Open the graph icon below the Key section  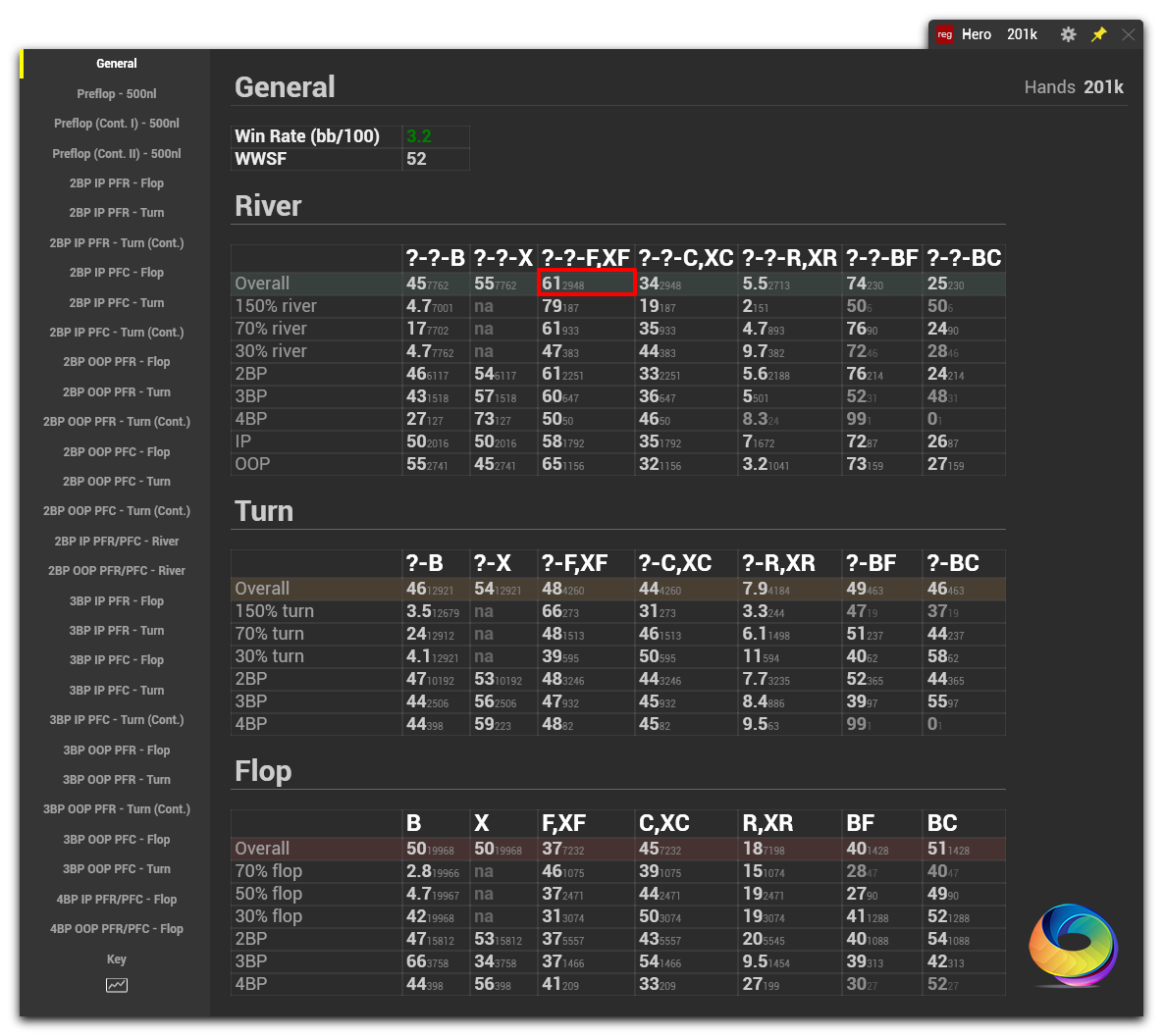coord(116,985)
